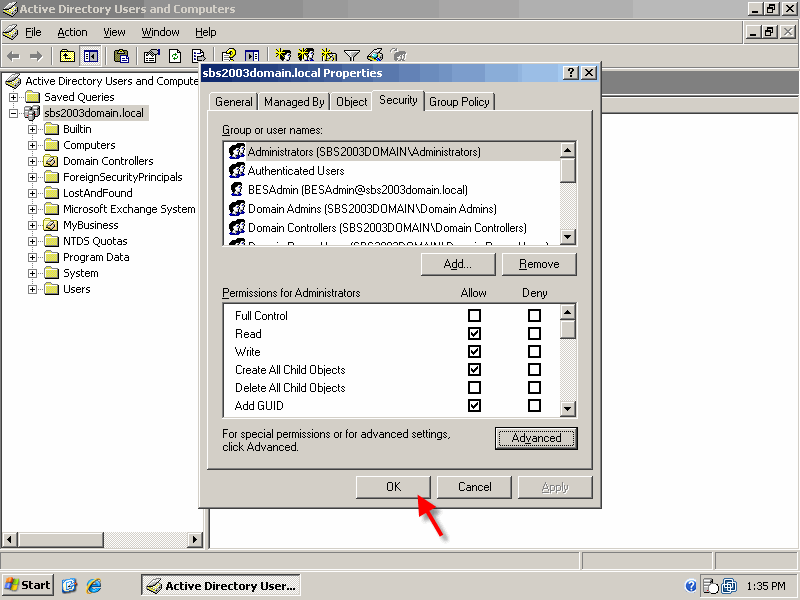Check Deny for Full Control

534,316
